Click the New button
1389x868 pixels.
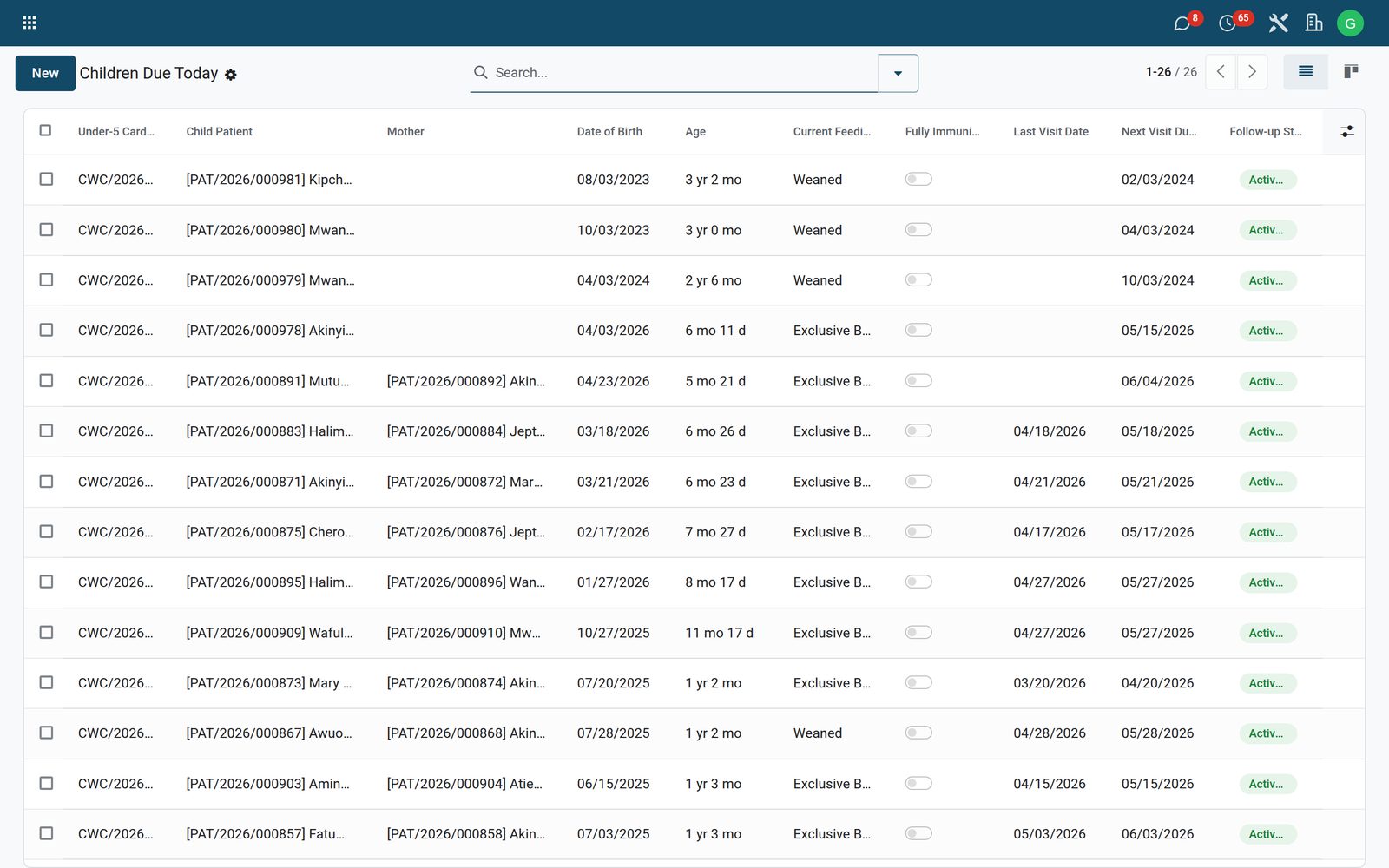pyautogui.click(x=45, y=73)
